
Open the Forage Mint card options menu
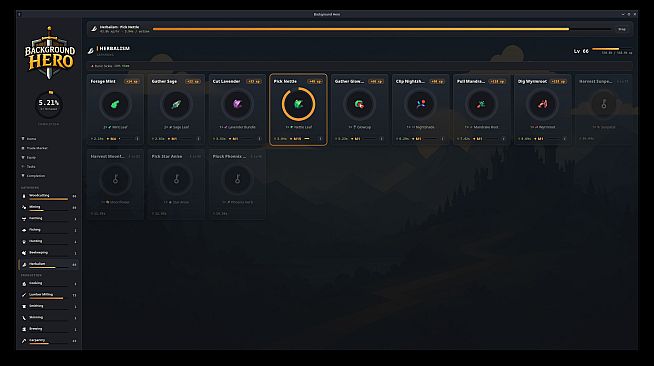pos(137,139)
